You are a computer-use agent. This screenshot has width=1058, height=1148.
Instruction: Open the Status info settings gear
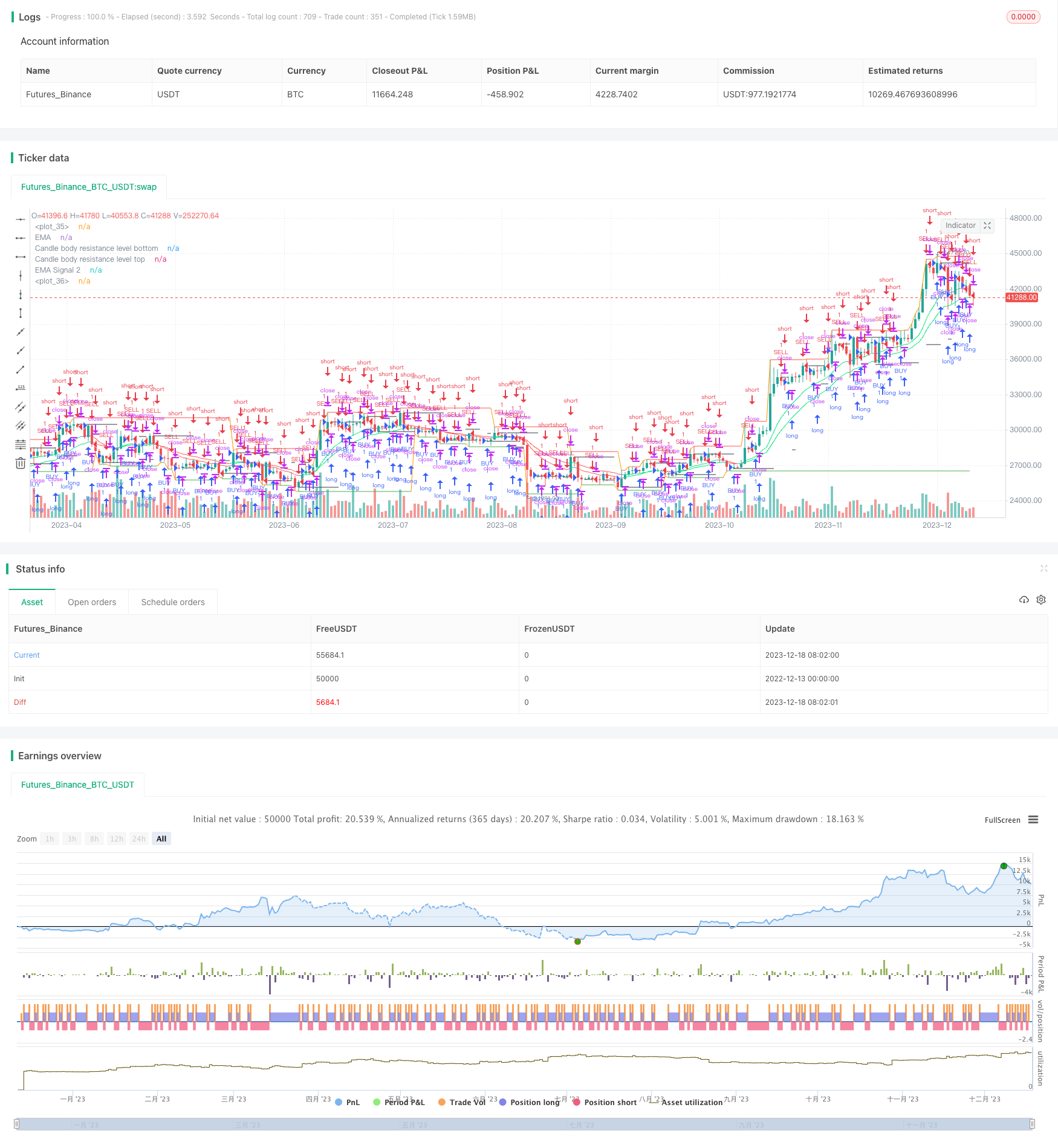tap(1041, 600)
